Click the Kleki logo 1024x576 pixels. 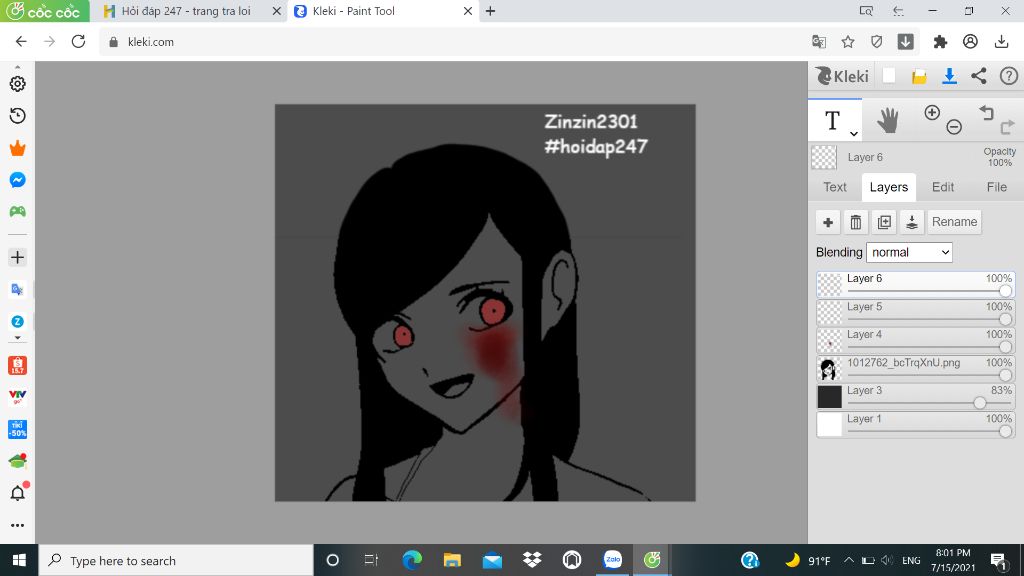pyautogui.click(x=842, y=76)
